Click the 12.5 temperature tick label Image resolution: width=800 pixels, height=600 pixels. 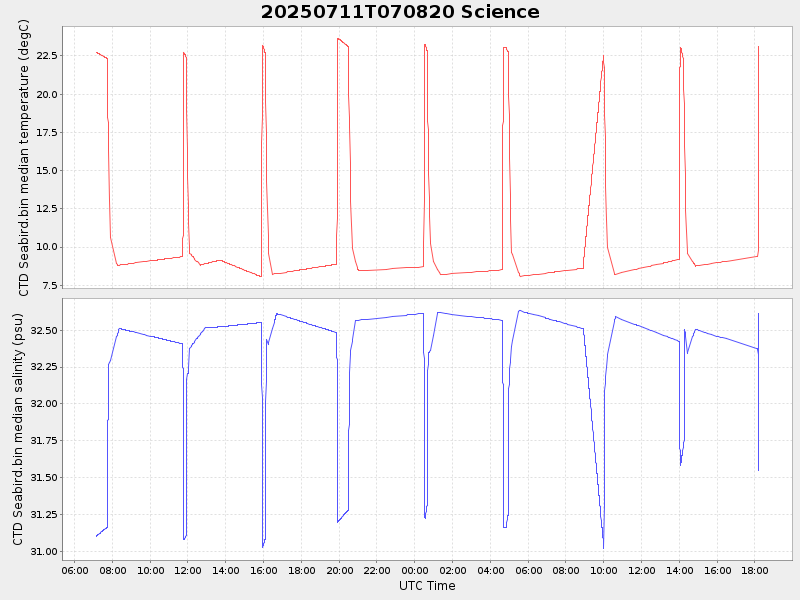(47, 208)
